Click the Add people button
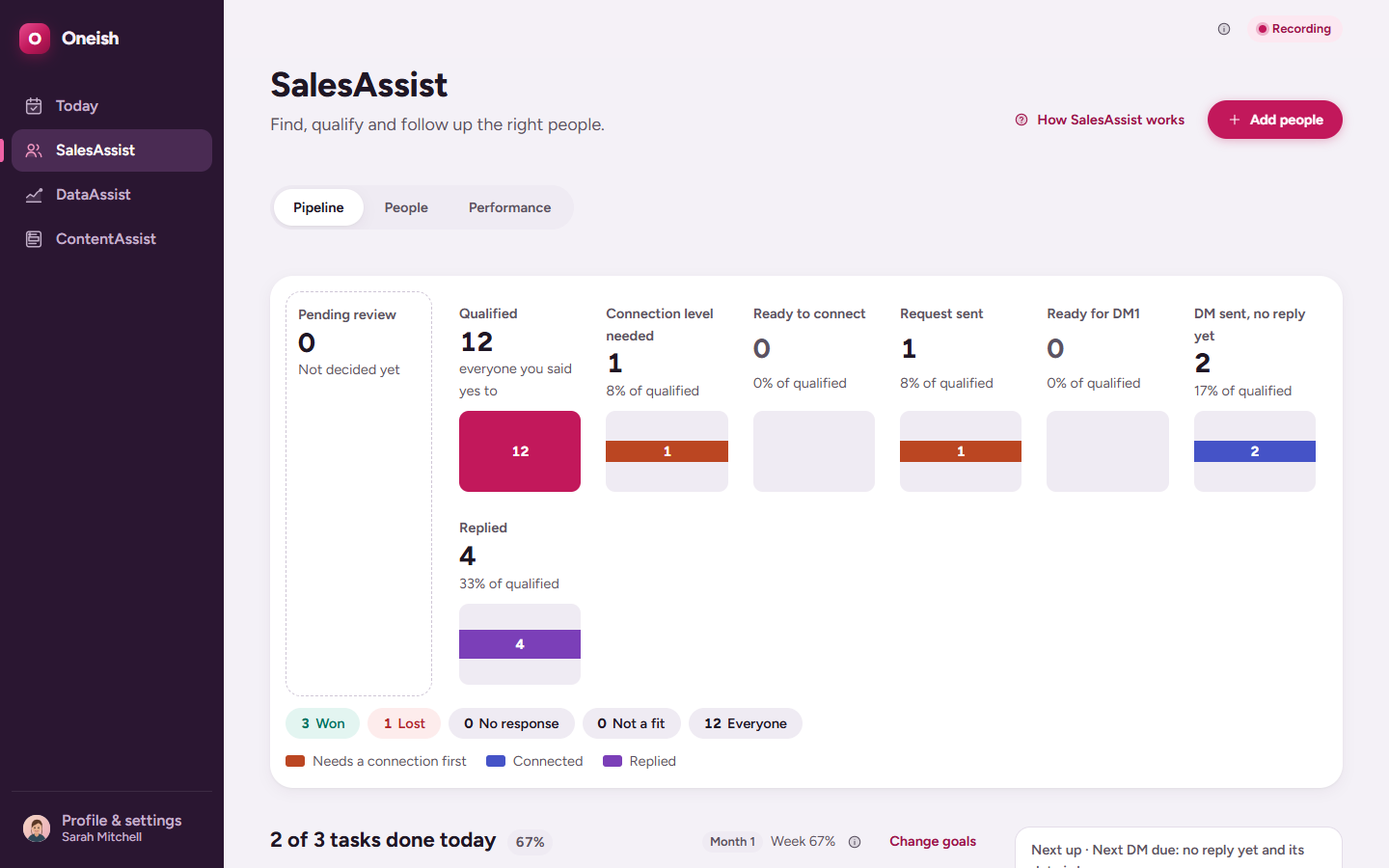The height and width of the screenshot is (868, 1389). pos(1275,120)
